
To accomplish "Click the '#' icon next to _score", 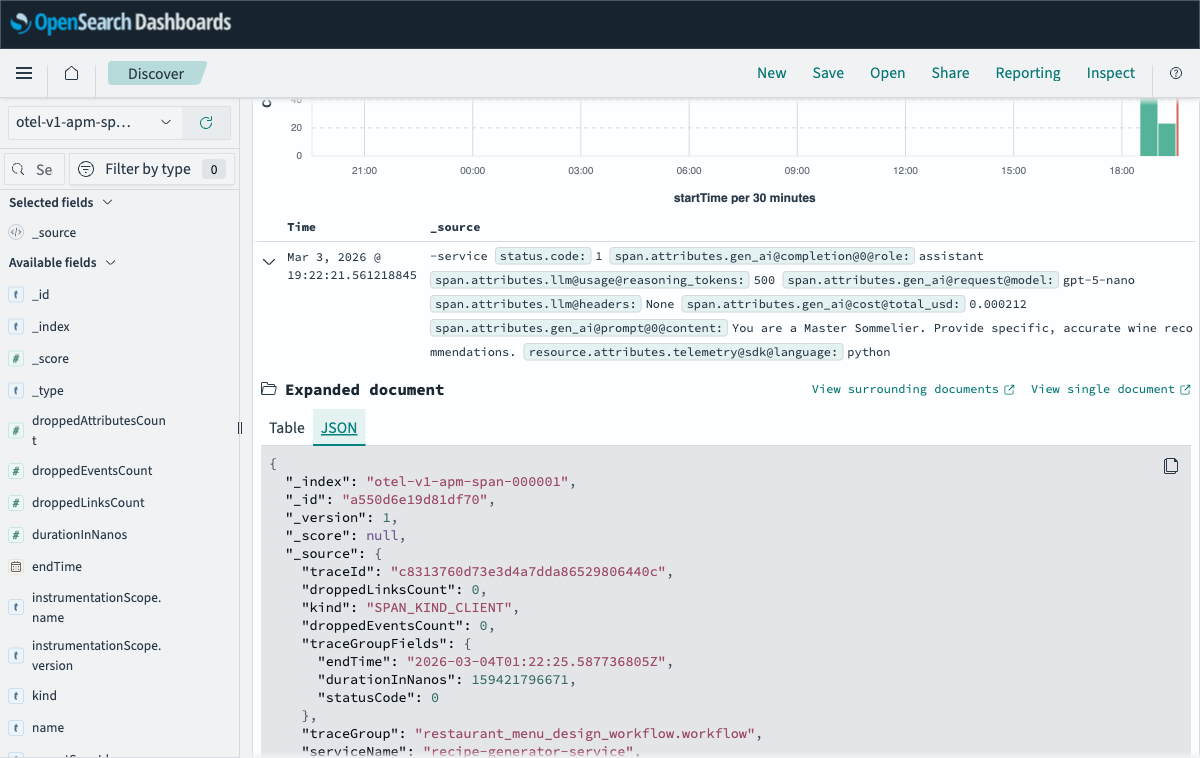I will pos(16,358).
